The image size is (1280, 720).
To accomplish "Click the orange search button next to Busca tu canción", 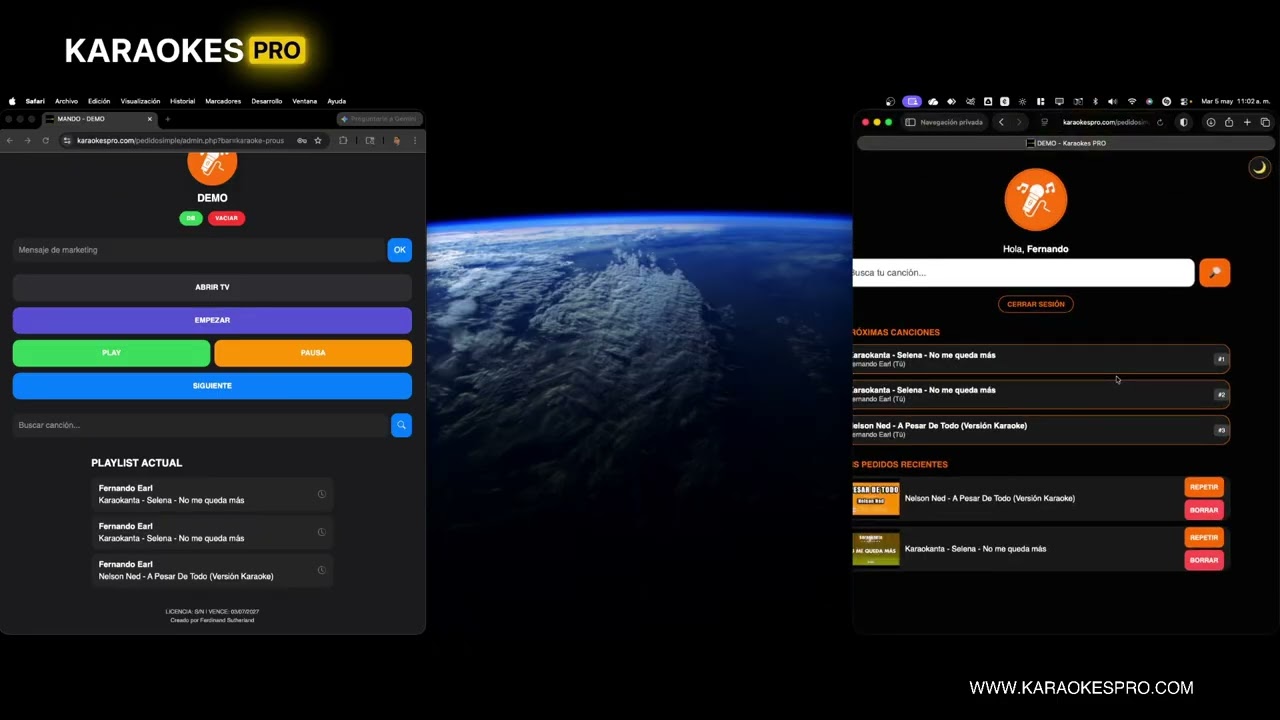I will point(1215,272).
